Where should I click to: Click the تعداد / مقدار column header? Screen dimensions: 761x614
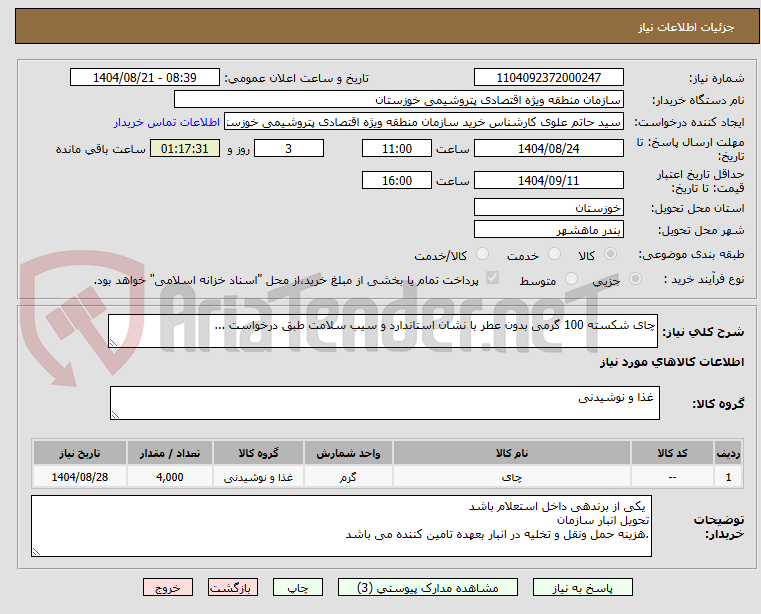click(170, 453)
